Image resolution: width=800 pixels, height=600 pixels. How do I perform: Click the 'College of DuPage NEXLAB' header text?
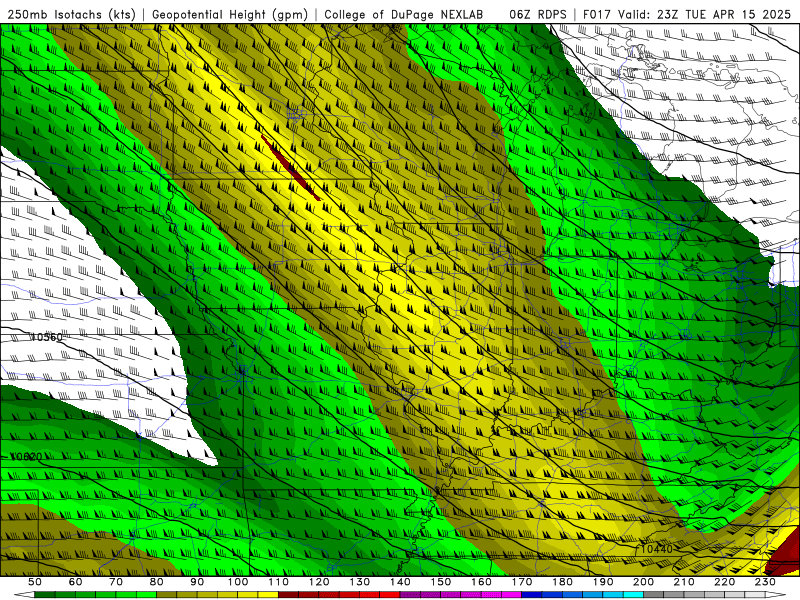403,15
